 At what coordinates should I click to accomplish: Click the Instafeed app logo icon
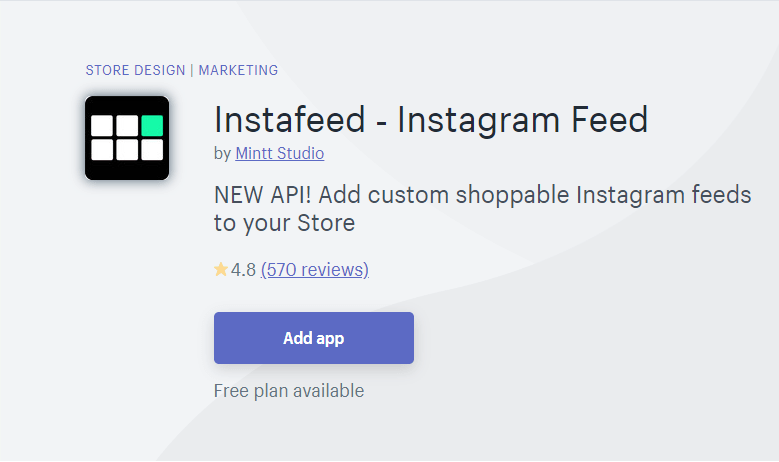coord(127,138)
